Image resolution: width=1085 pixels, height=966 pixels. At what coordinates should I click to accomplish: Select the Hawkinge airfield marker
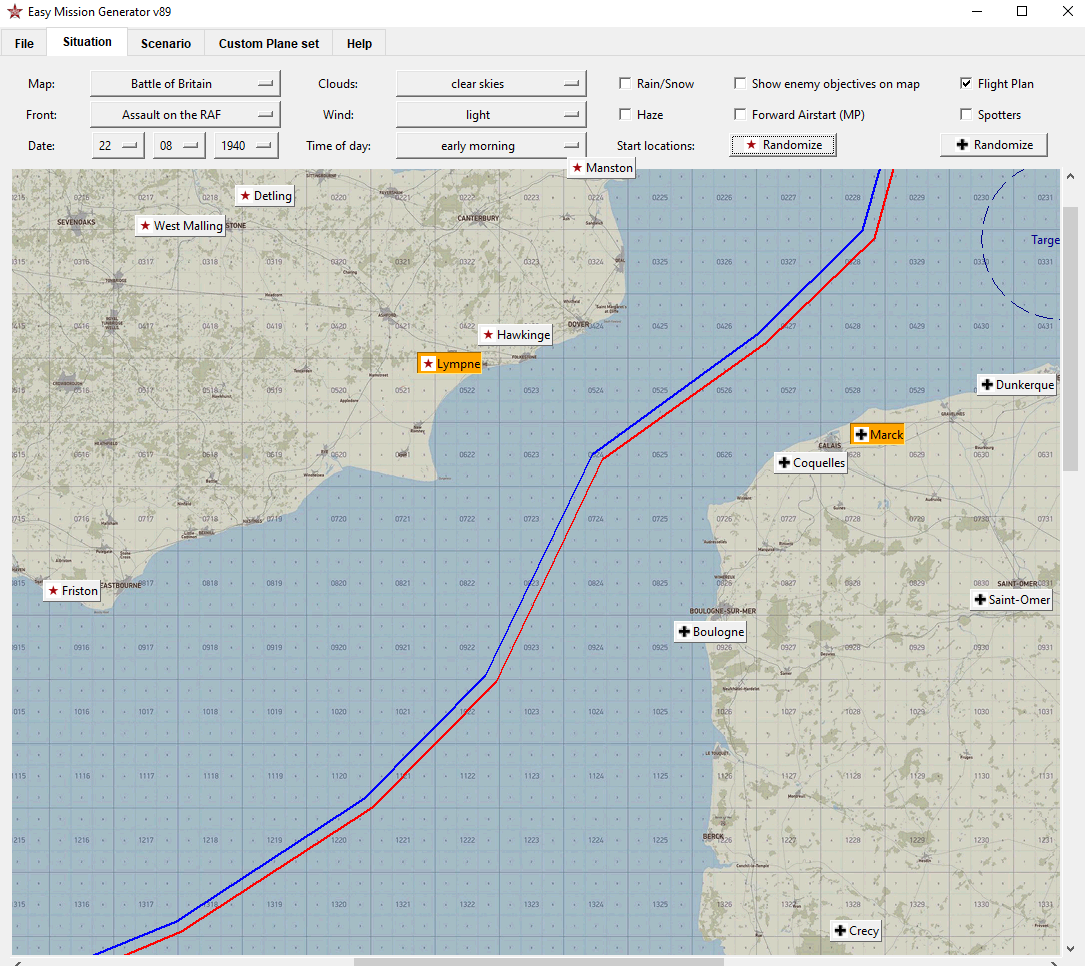(x=516, y=335)
